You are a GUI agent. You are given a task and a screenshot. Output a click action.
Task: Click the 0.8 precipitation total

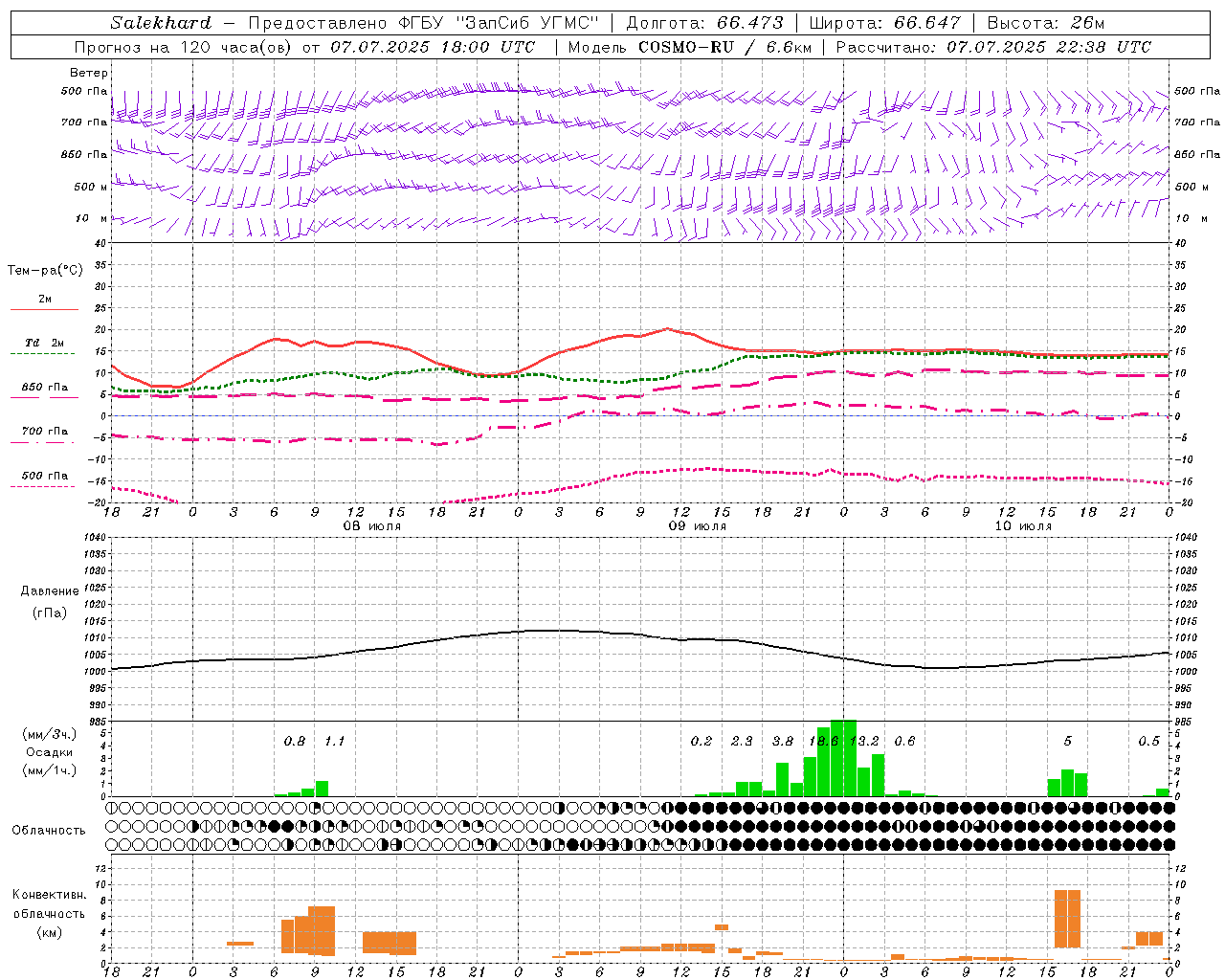[295, 741]
